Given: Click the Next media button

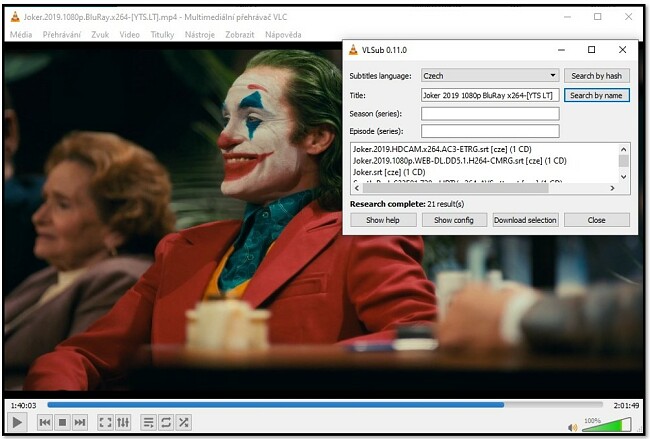Looking at the screenshot, I should point(80,422).
